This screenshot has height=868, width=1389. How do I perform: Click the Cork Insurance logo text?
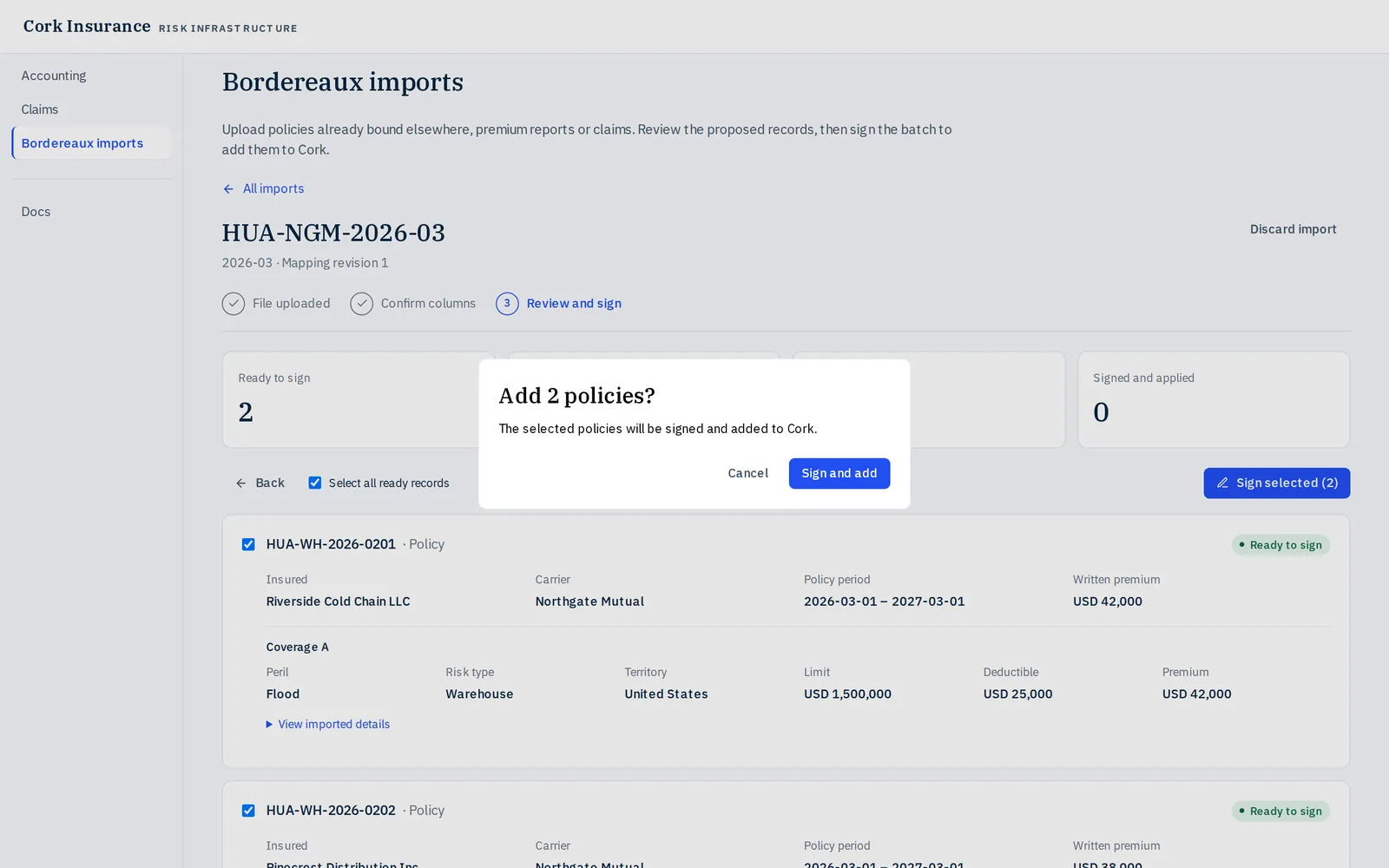(x=87, y=26)
